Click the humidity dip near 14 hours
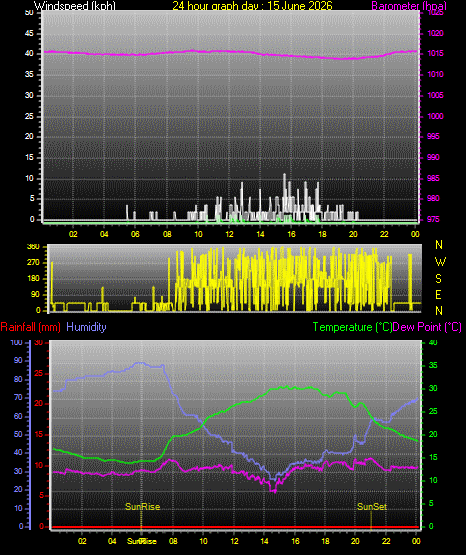Screen dimensions: 466x555 [273, 479]
